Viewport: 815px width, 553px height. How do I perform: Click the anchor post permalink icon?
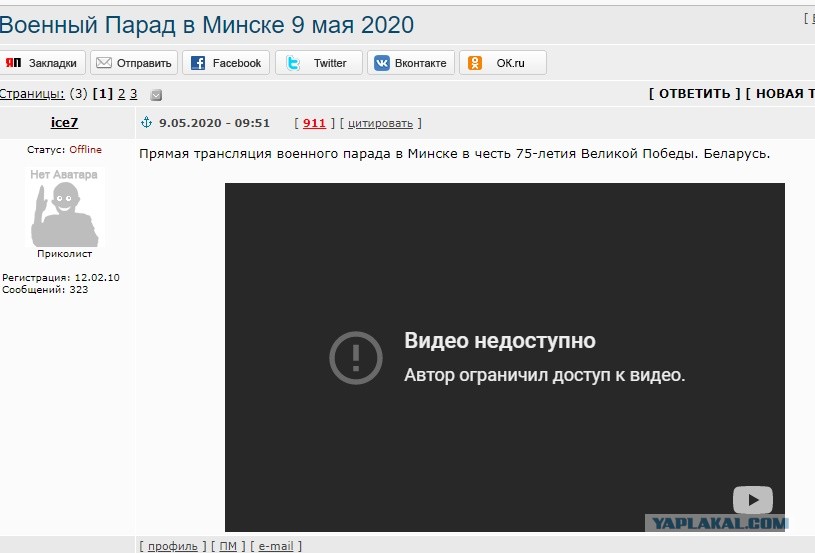[x=147, y=122]
